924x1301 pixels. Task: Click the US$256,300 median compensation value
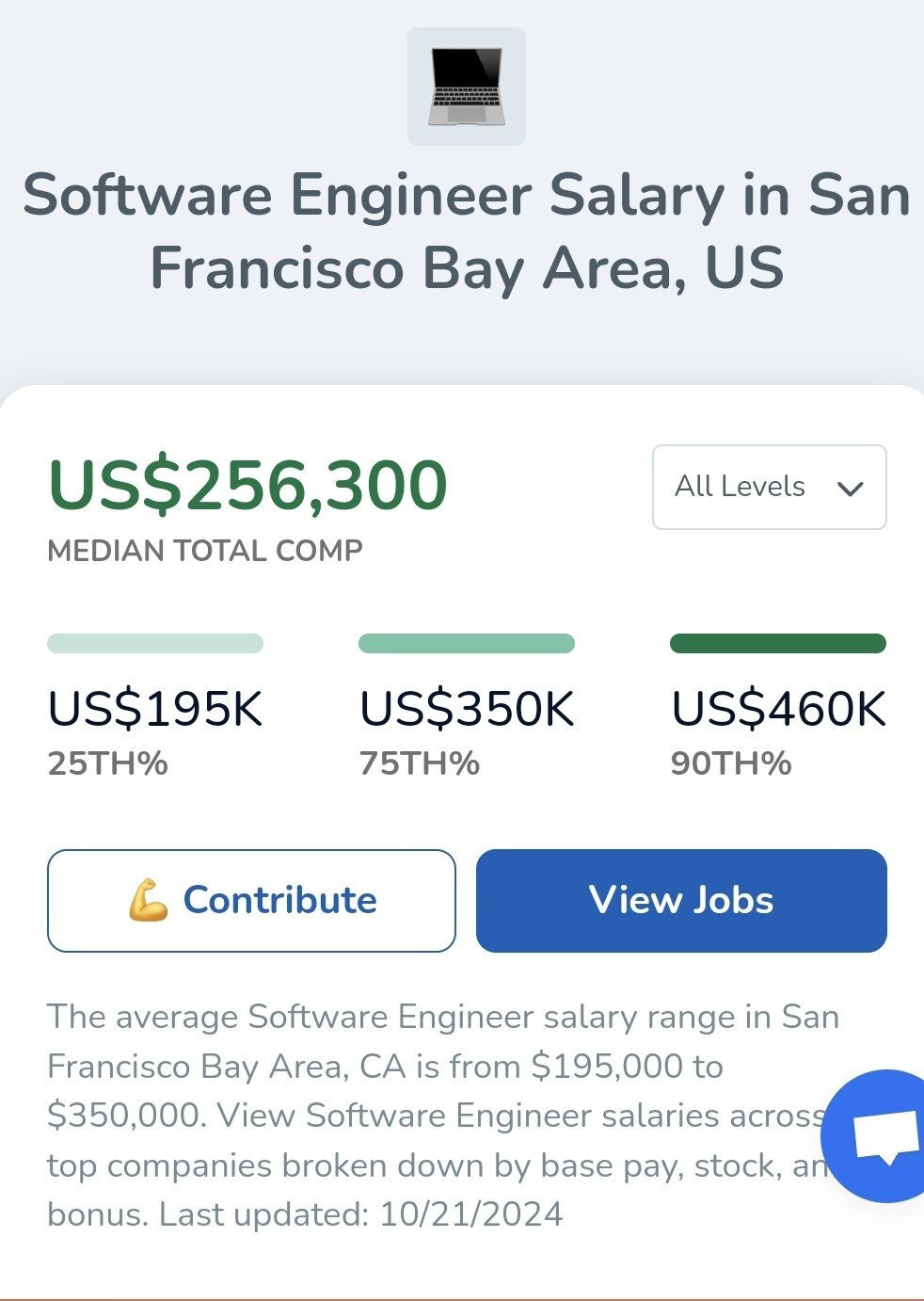click(247, 486)
